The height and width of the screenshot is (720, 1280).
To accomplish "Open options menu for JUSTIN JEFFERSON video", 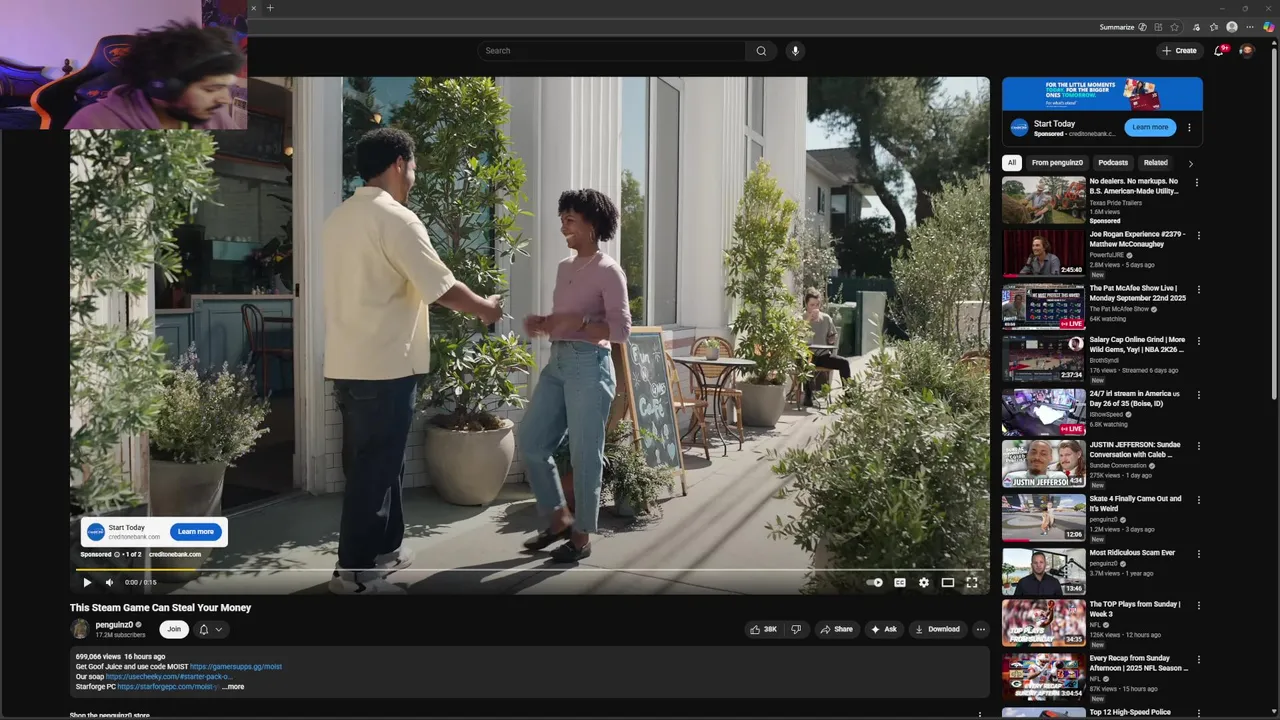I will click(x=1197, y=447).
